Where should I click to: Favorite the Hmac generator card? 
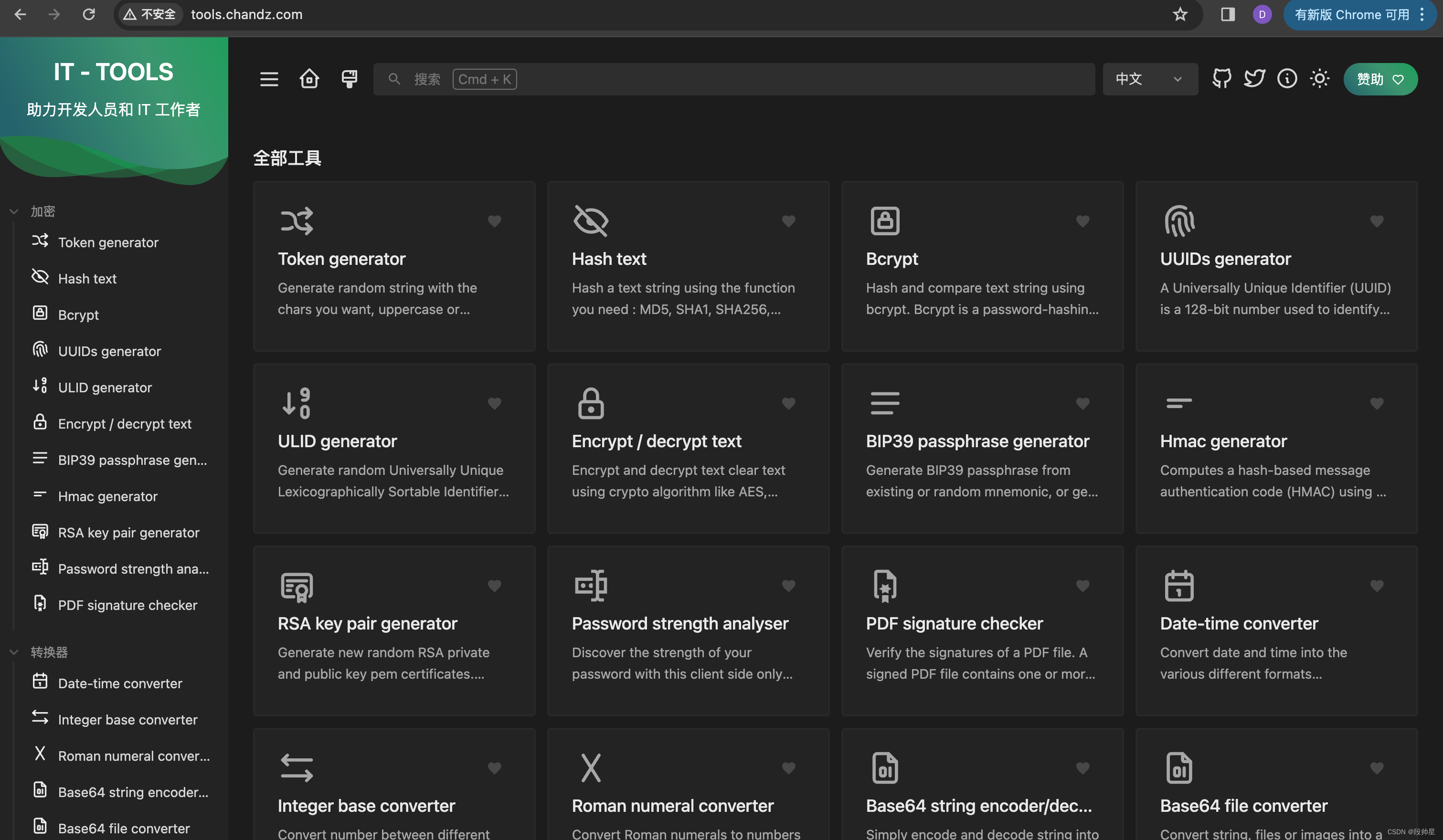click(x=1377, y=403)
